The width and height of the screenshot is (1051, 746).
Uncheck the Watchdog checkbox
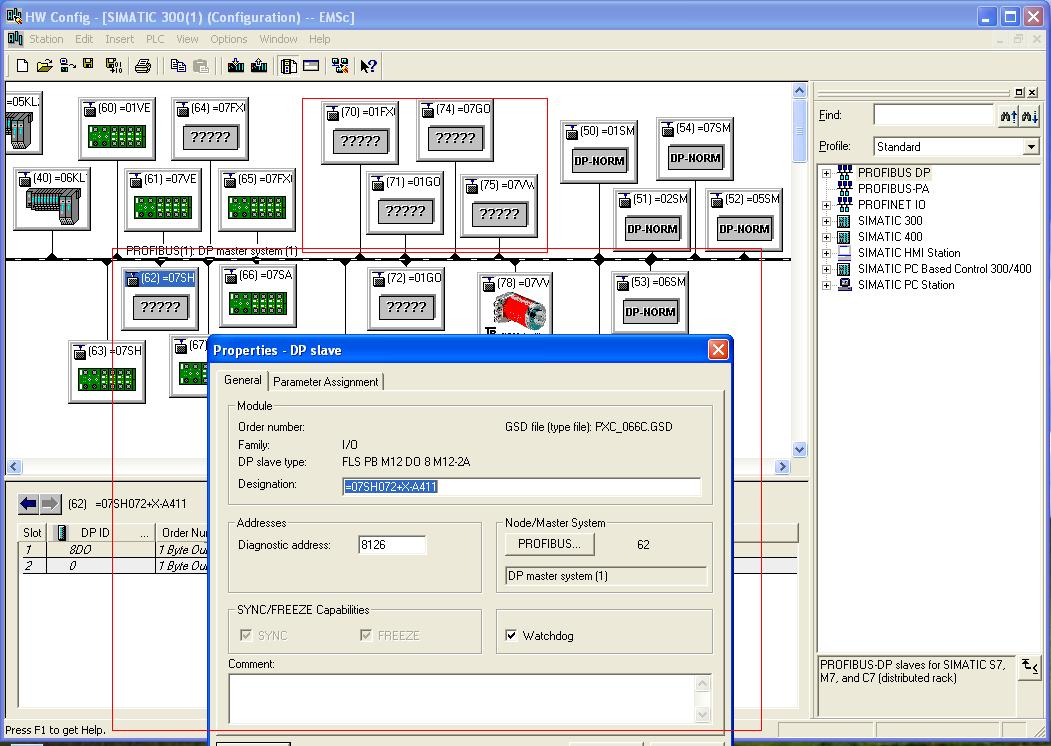point(512,635)
